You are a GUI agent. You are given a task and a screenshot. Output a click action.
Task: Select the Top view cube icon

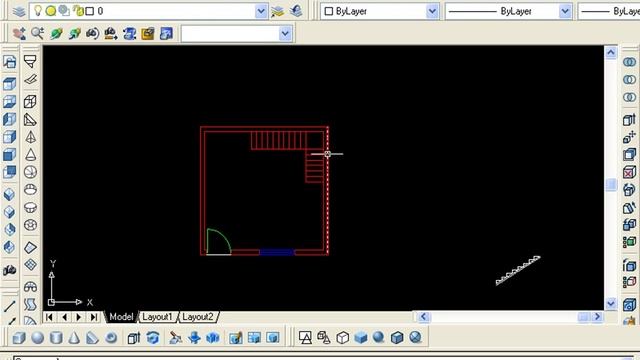pos(10,84)
